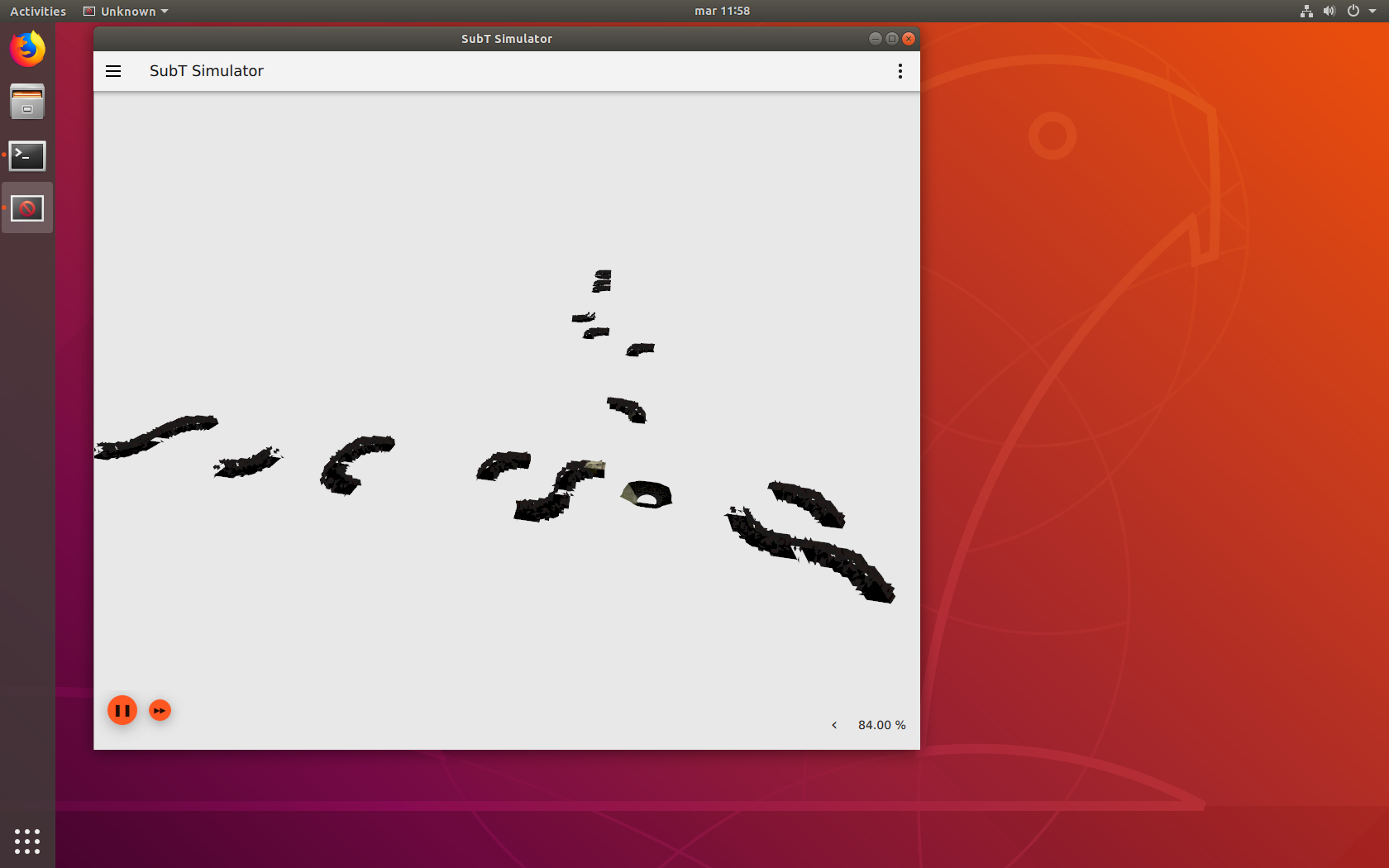The height and width of the screenshot is (868, 1389).
Task: Pause the running simulation
Action: (x=122, y=710)
